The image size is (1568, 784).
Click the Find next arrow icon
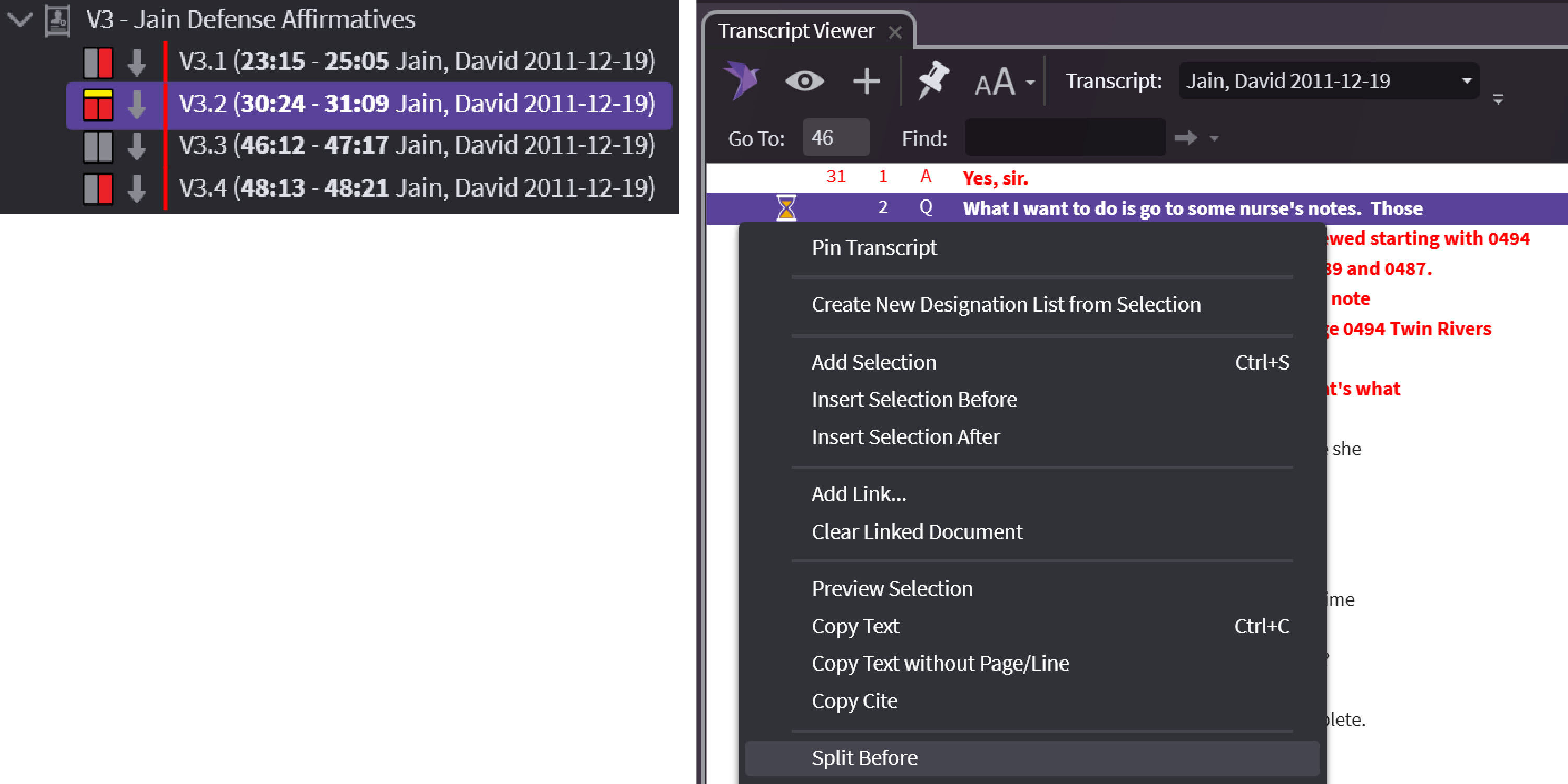[x=1185, y=138]
